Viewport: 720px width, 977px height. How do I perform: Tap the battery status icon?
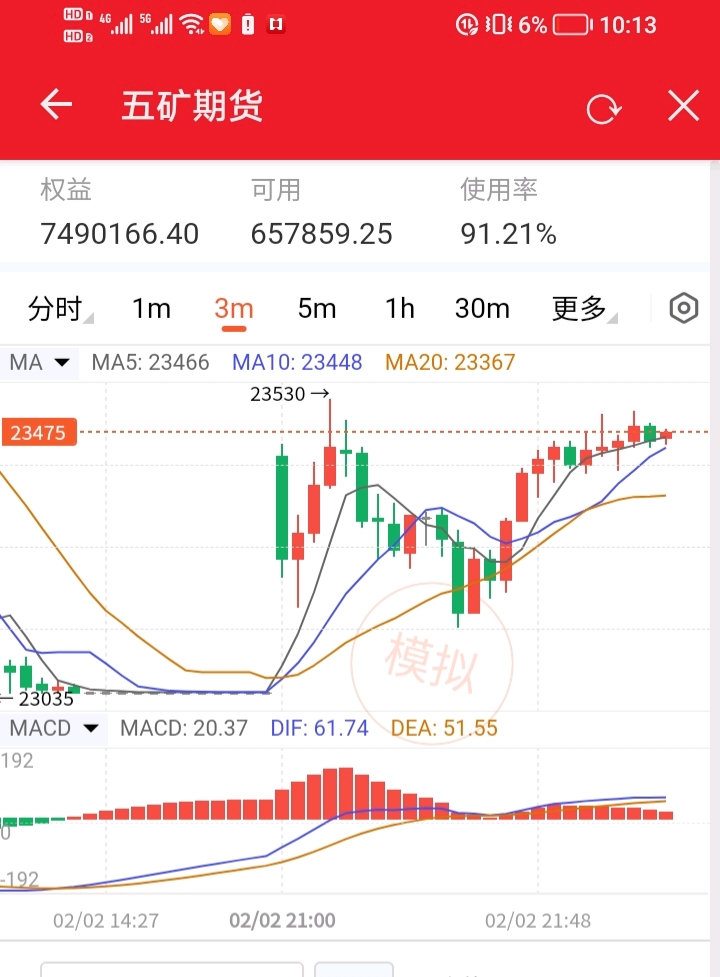(572, 25)
